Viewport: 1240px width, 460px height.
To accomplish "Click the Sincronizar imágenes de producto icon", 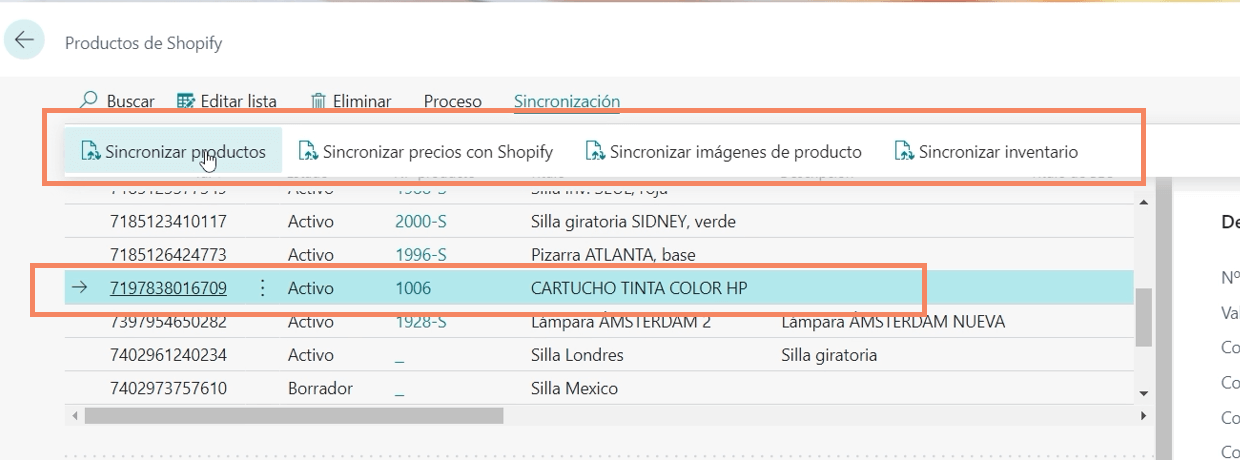I will (595, 152).
